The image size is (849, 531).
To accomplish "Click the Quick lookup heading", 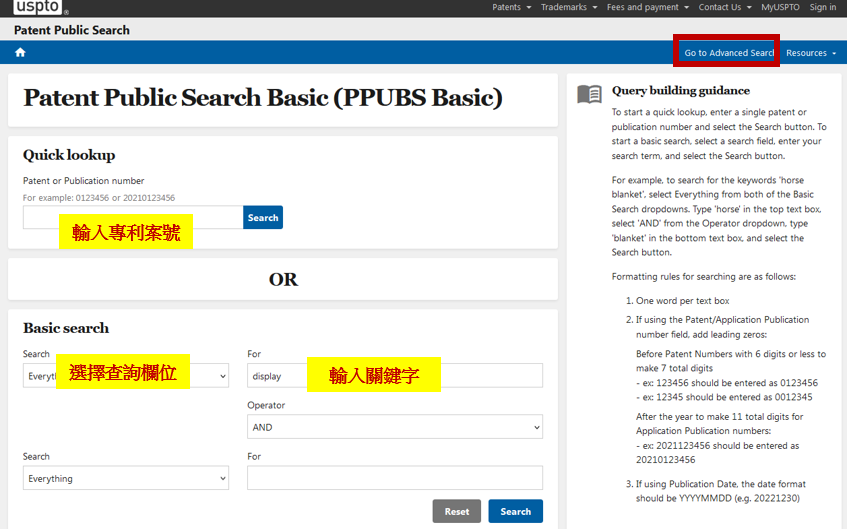I will pyautogui.click(x=69, y=155).
